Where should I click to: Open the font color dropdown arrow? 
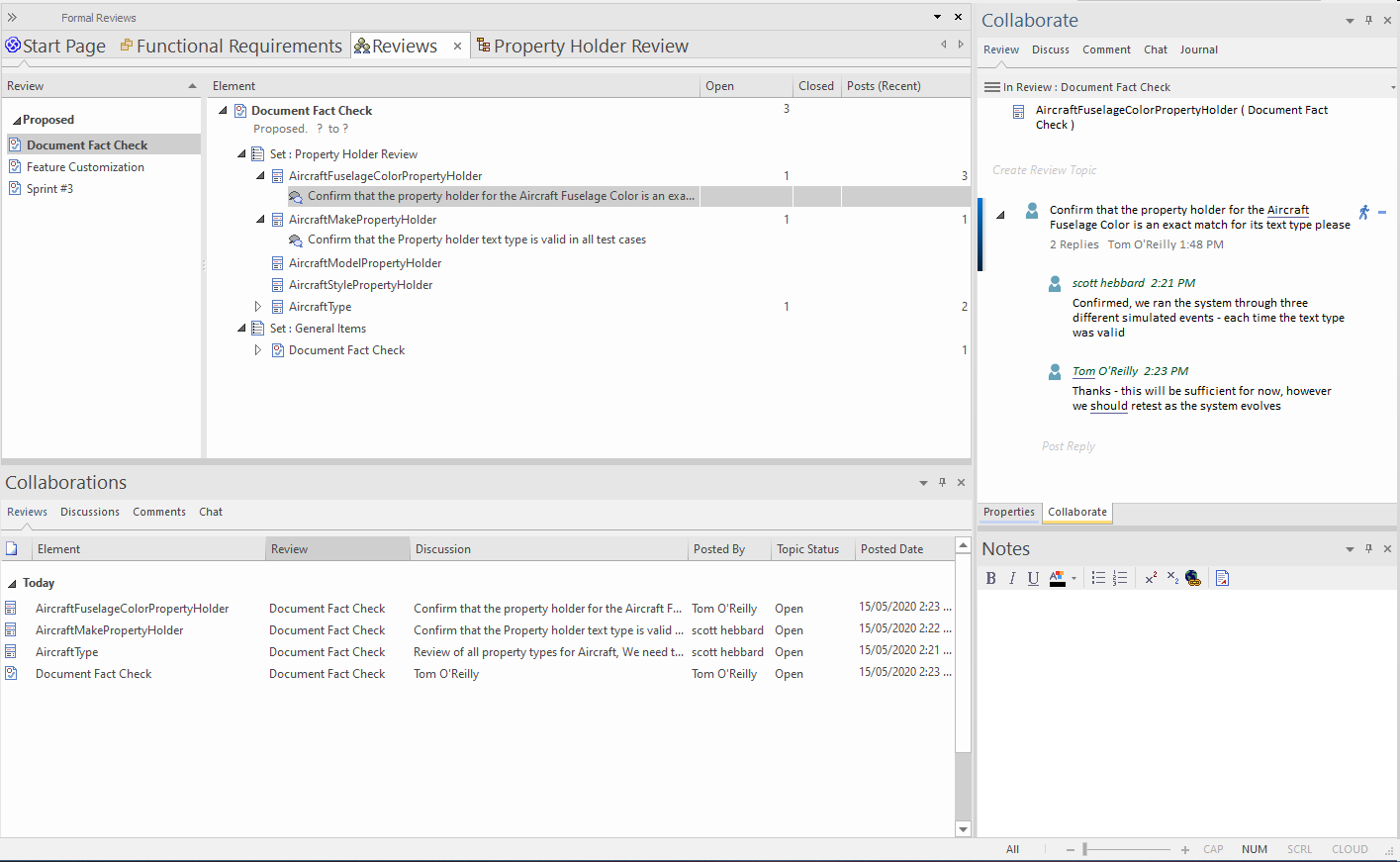1073,579
